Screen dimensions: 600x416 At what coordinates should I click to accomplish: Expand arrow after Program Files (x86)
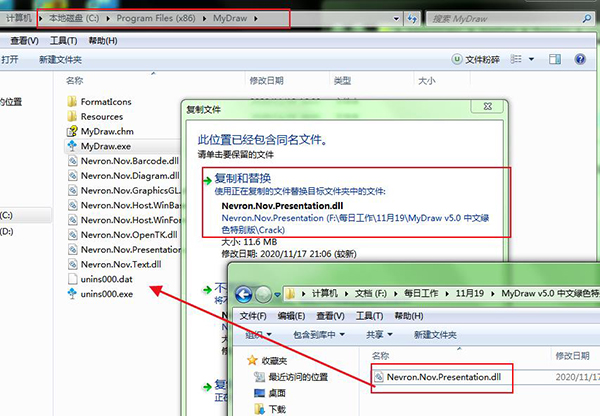tap(204, 18)
